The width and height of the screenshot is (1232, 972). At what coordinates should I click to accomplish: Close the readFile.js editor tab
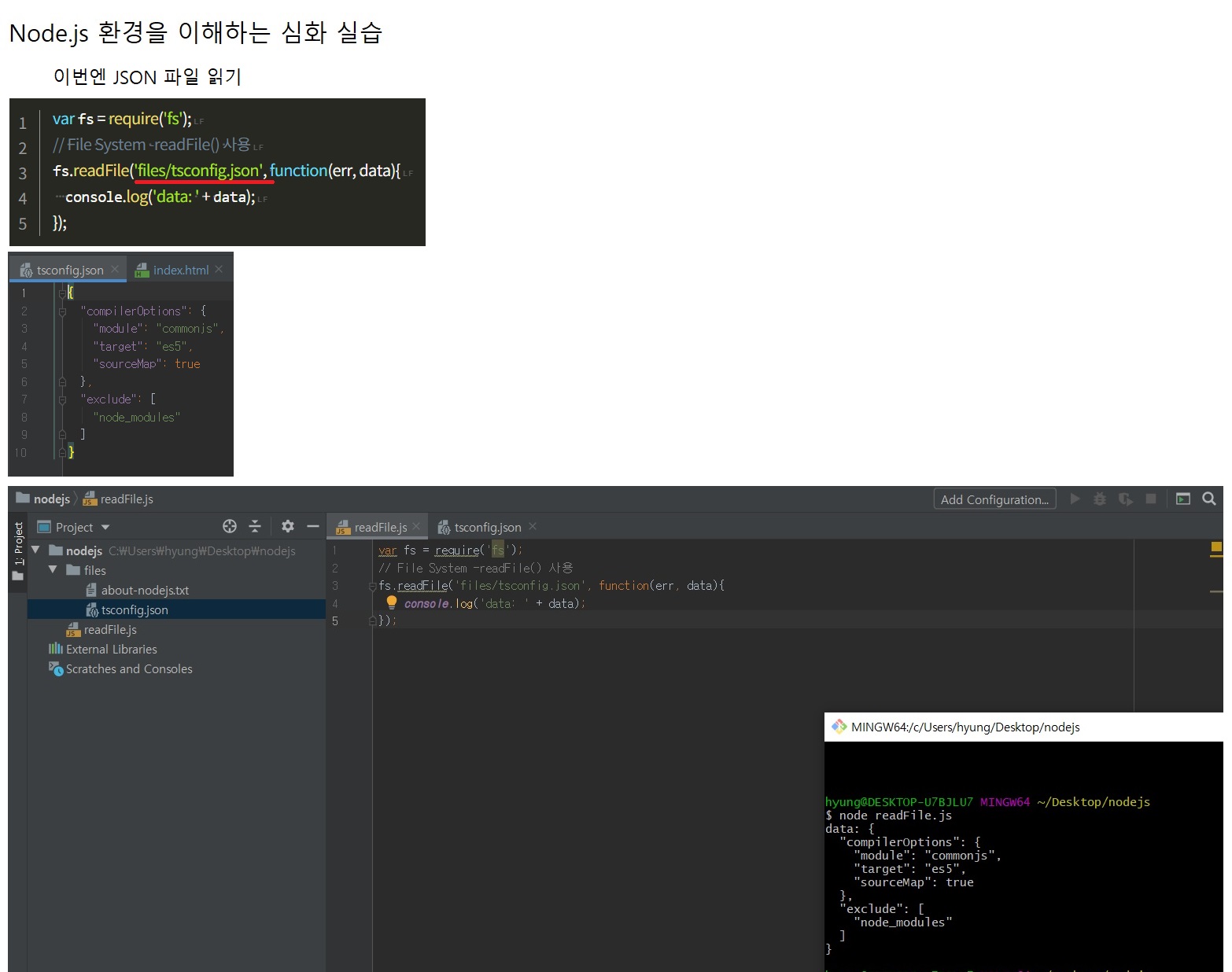point(416,526)
